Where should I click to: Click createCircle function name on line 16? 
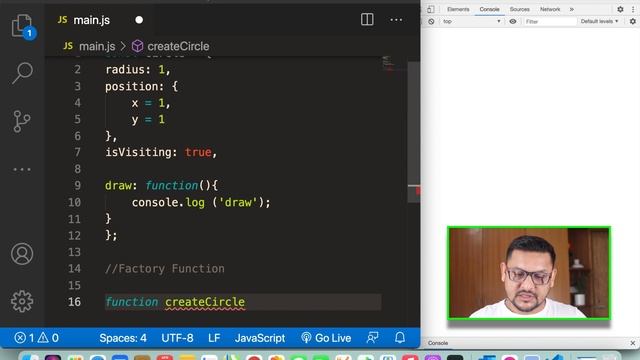pyautogui.click(x=205, y=302)
